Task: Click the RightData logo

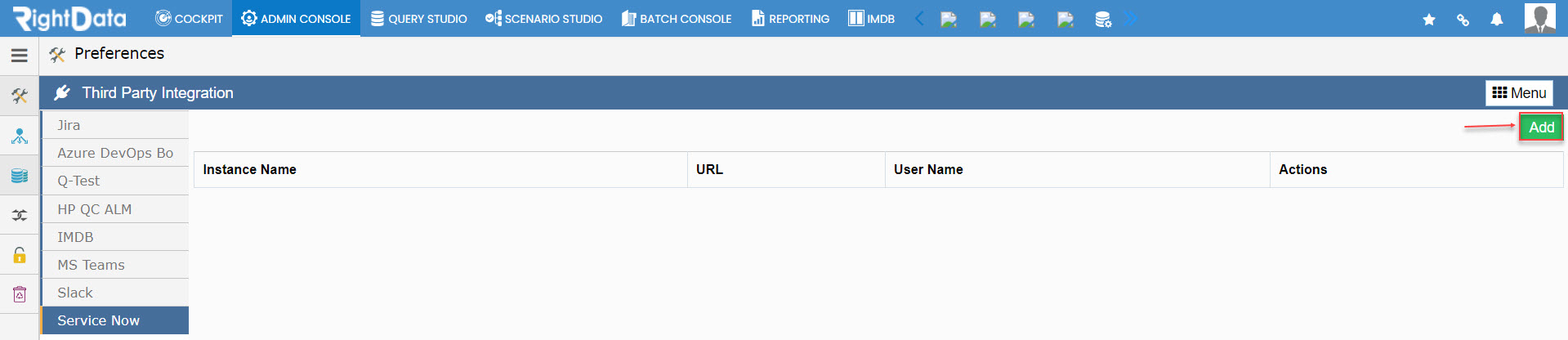Action: click(69, 18)
